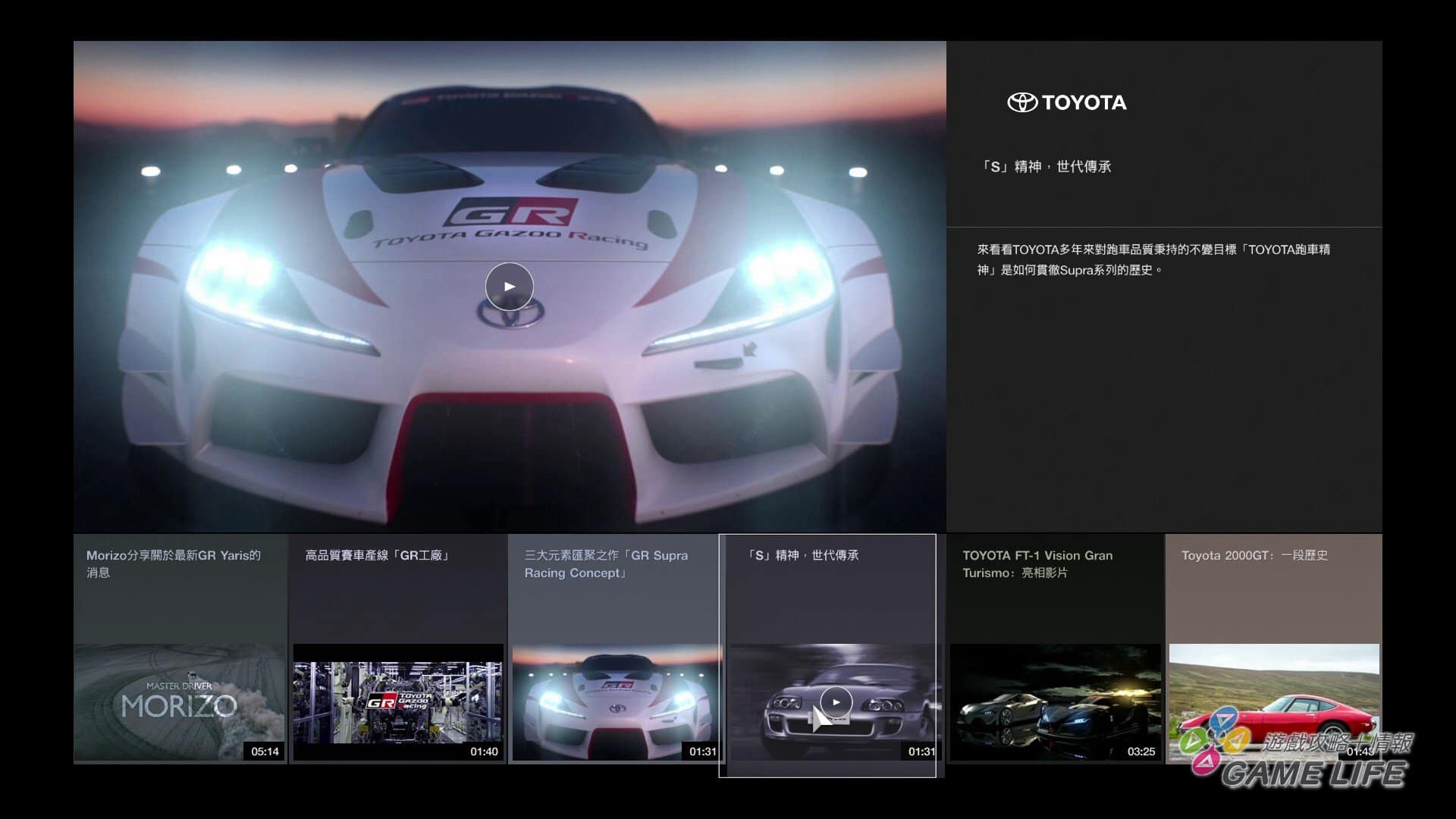Click the 「S」精神,世代傳承 heading in side panel
This screenshot has width=1456, height=819.
click(1046, 167)
